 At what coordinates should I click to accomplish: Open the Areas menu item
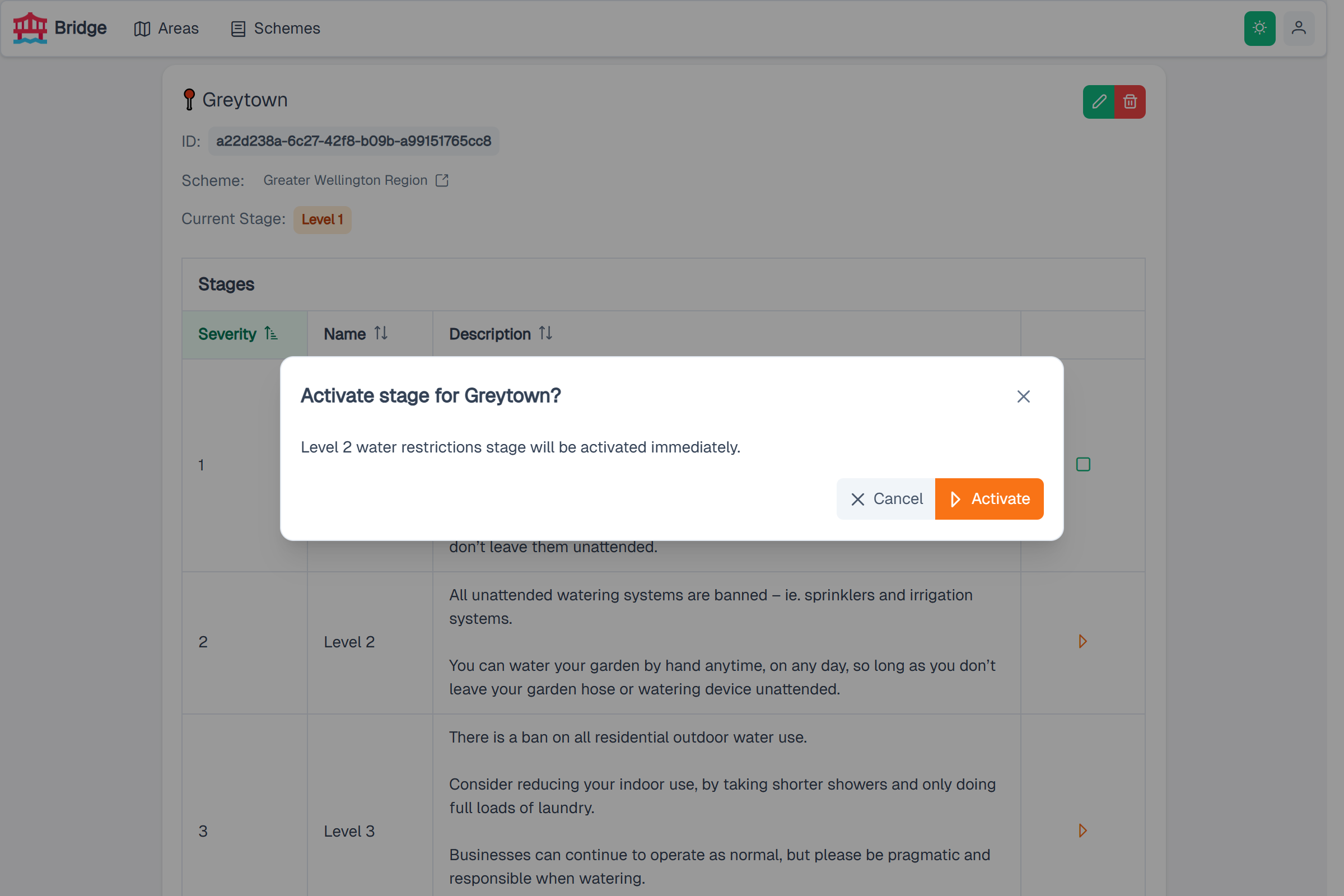pos(166,29)
